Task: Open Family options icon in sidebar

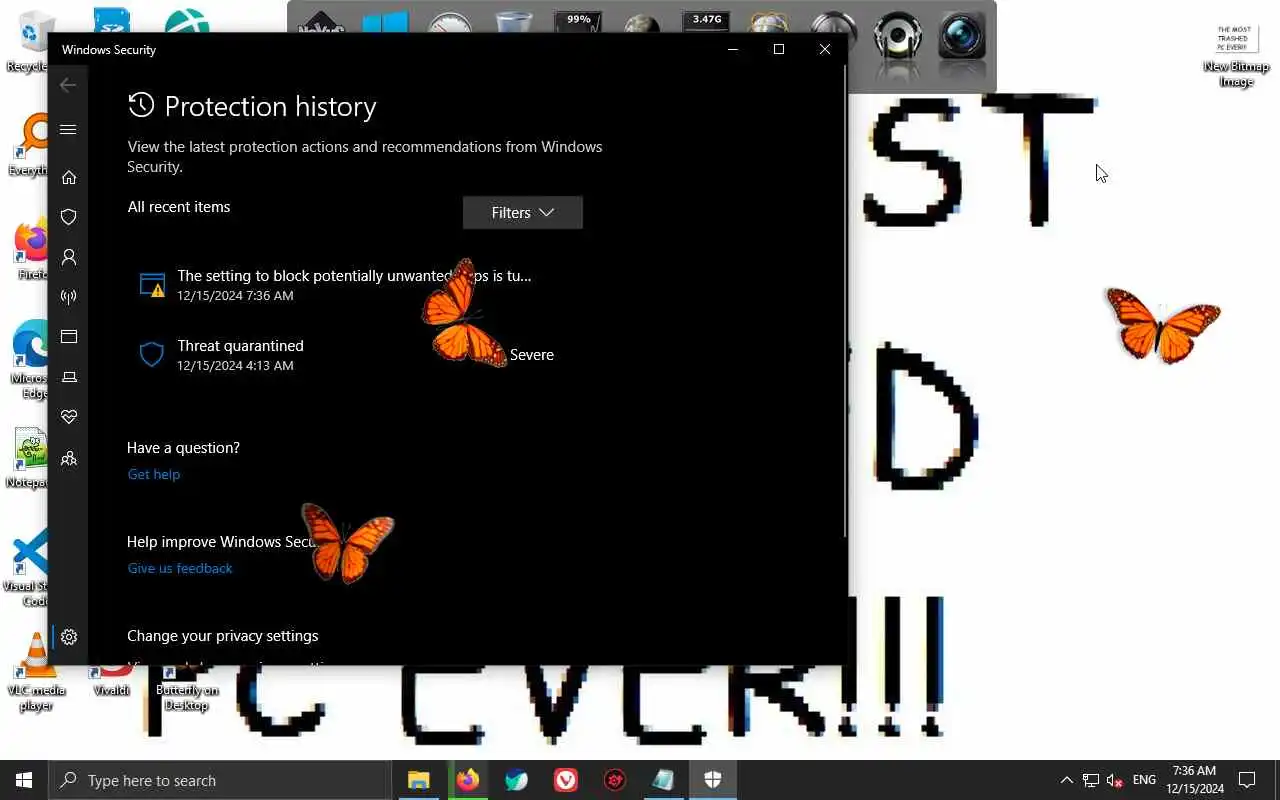Action: point(69,458)
